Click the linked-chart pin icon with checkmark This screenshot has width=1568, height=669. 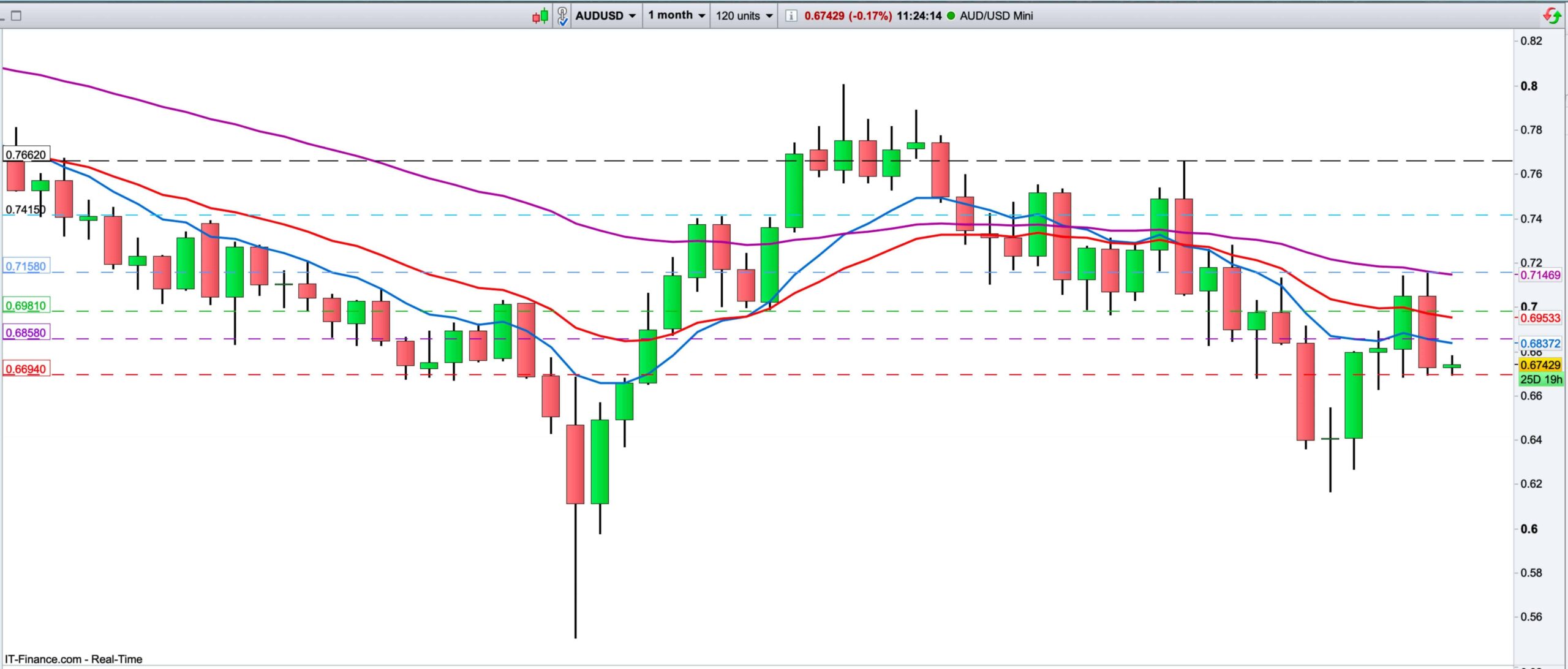pyautogui.click(x=562, y=16)
